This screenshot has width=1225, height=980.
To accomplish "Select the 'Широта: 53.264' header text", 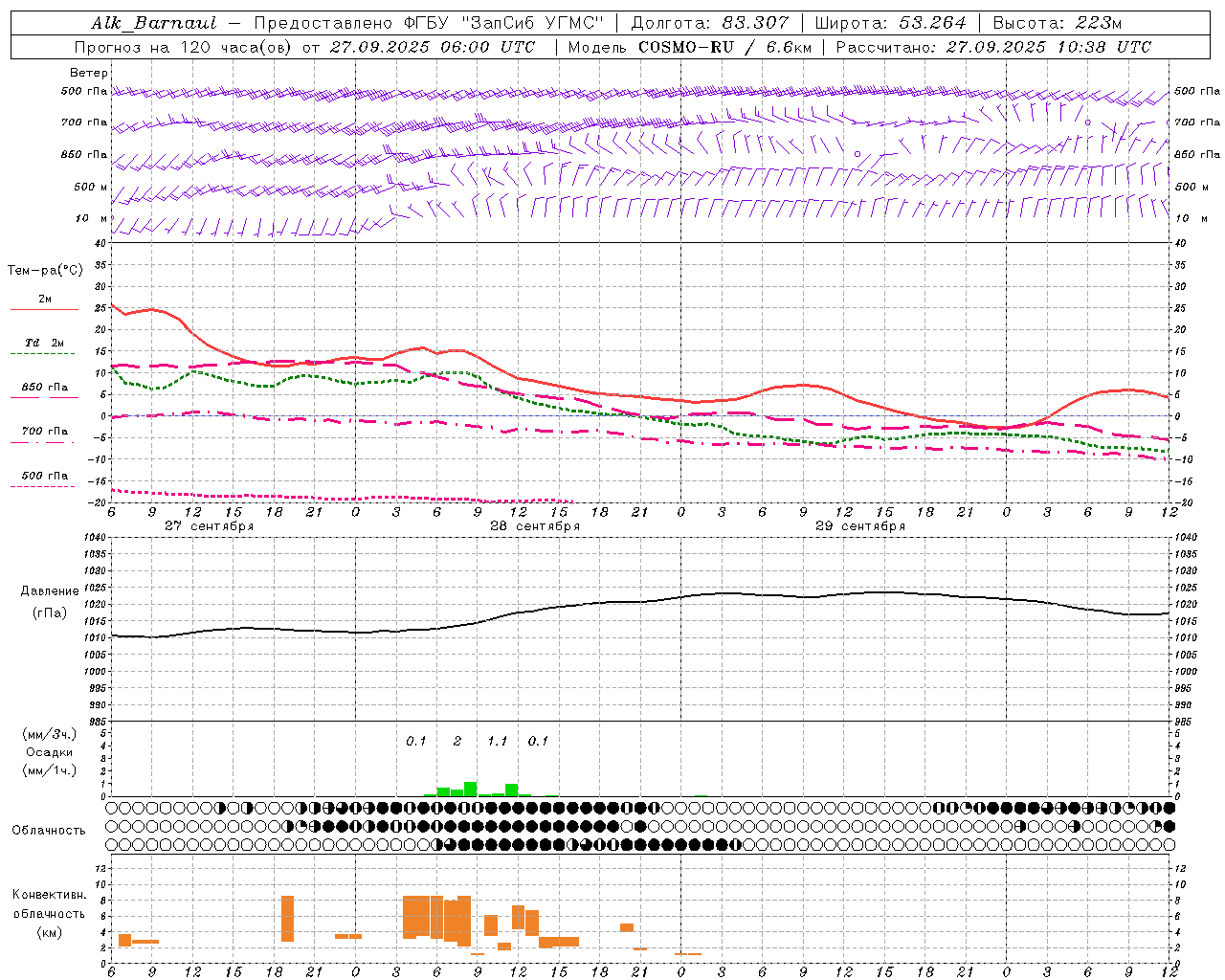I will pos(890,23).
